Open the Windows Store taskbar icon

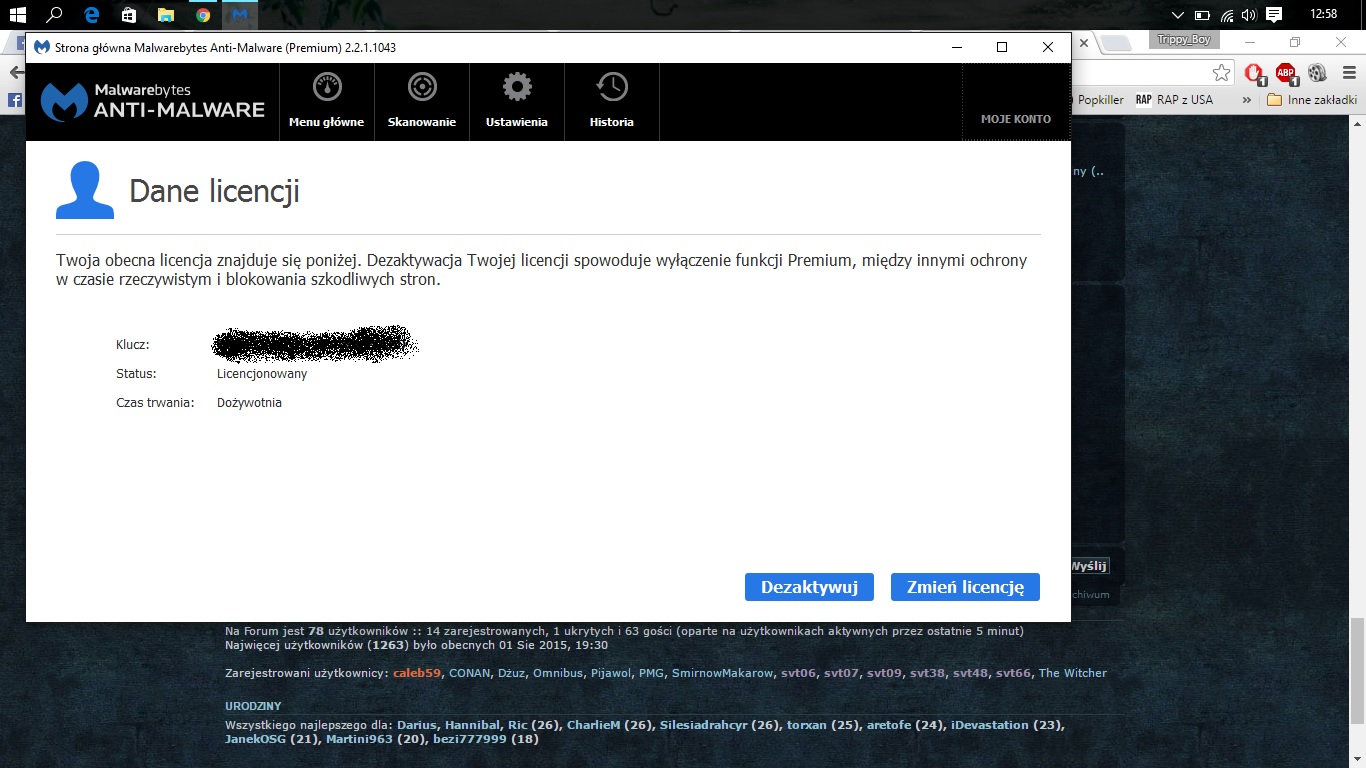coord(129,15)
